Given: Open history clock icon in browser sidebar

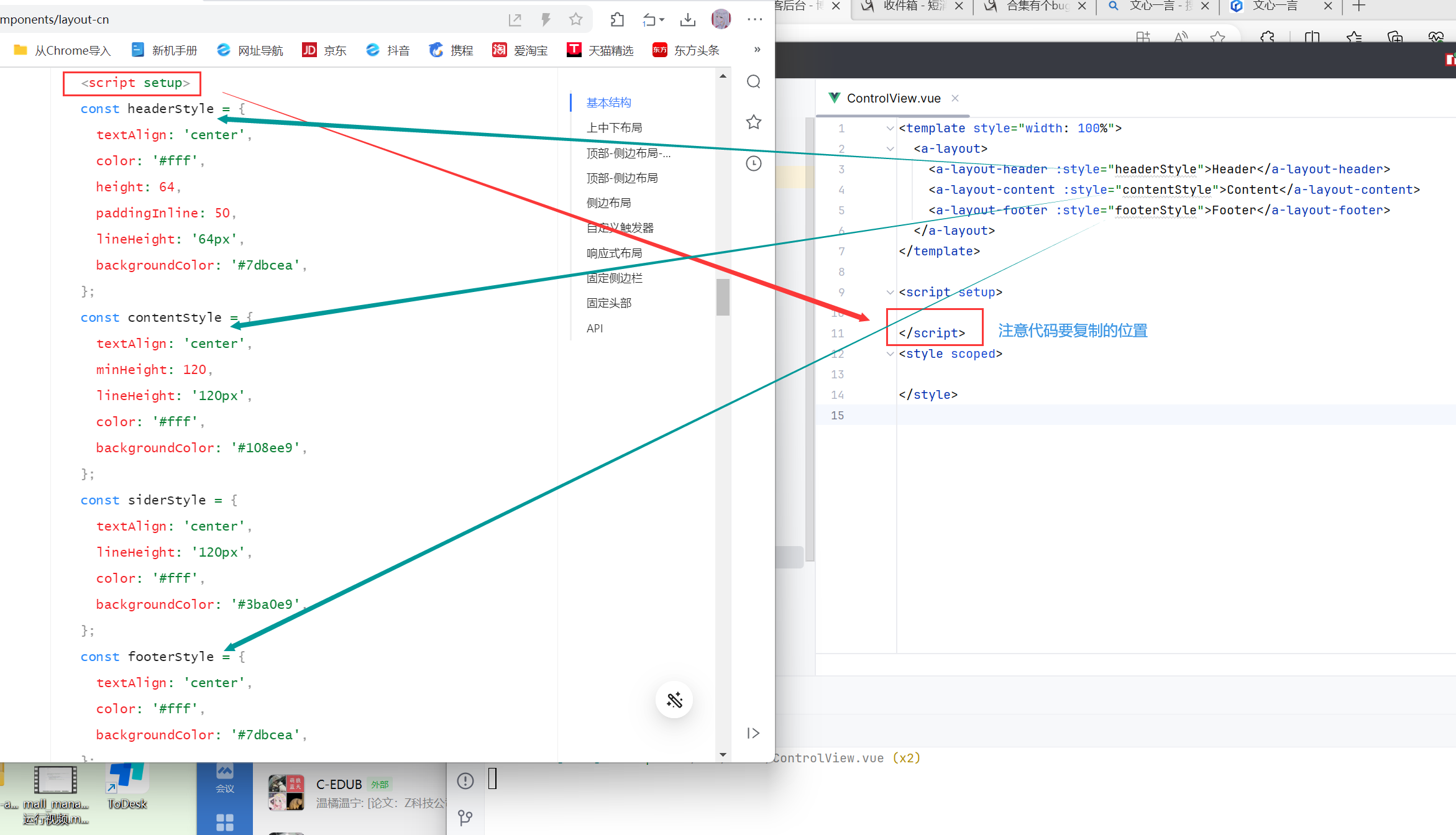Looking at the screenshot, I should click(754, 163).
